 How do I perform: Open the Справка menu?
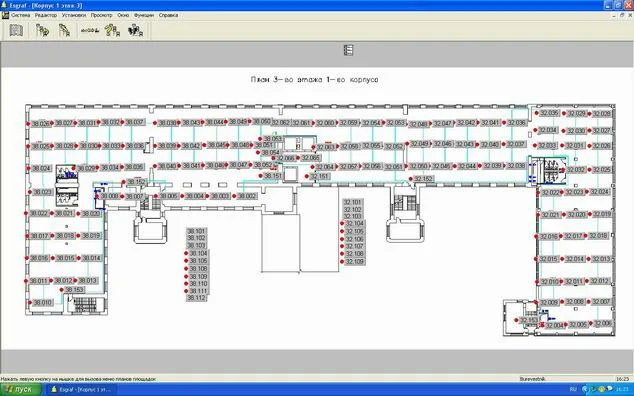(x=168, y=15)
